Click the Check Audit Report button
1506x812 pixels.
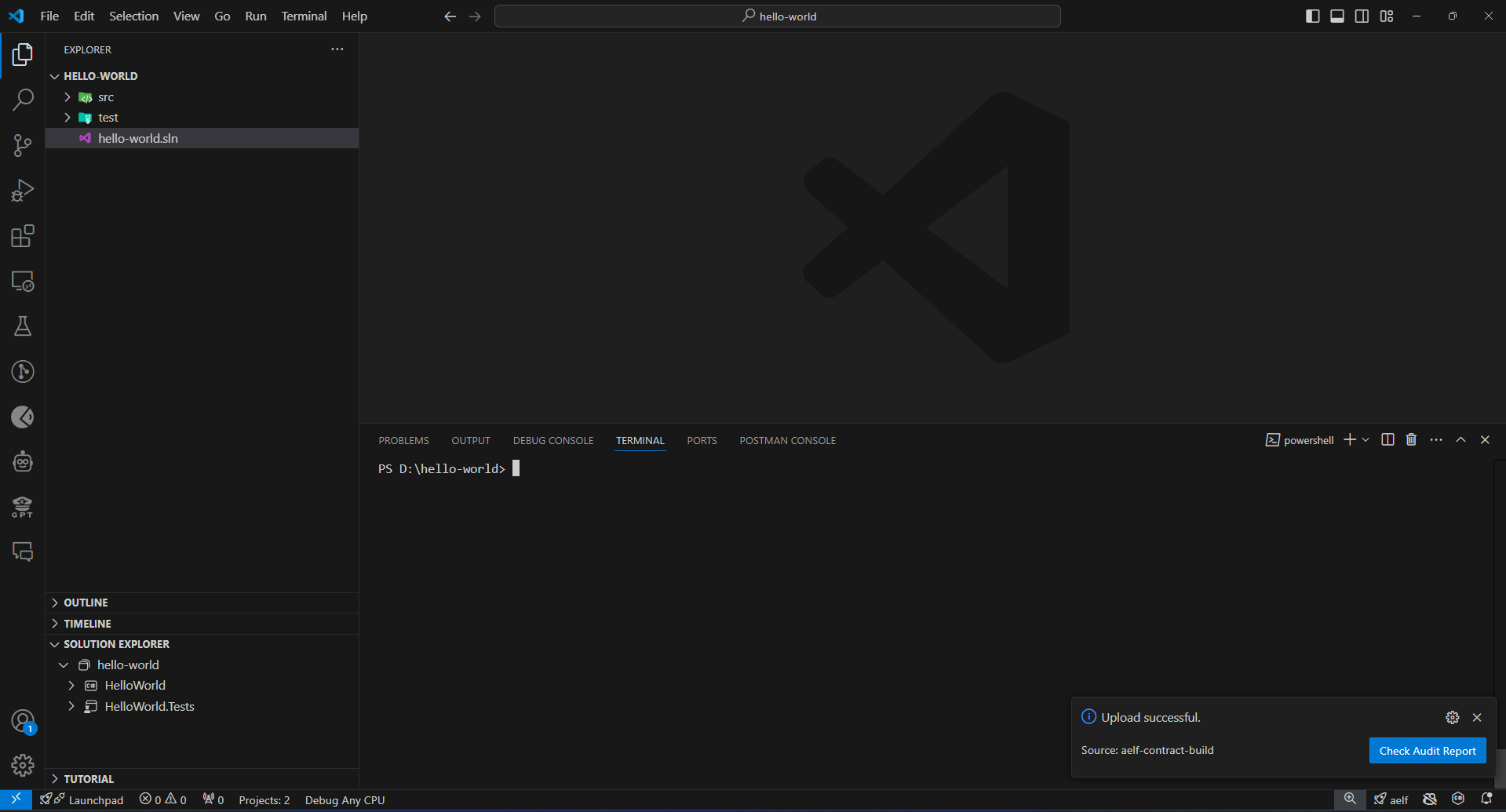pos(1428,751)
